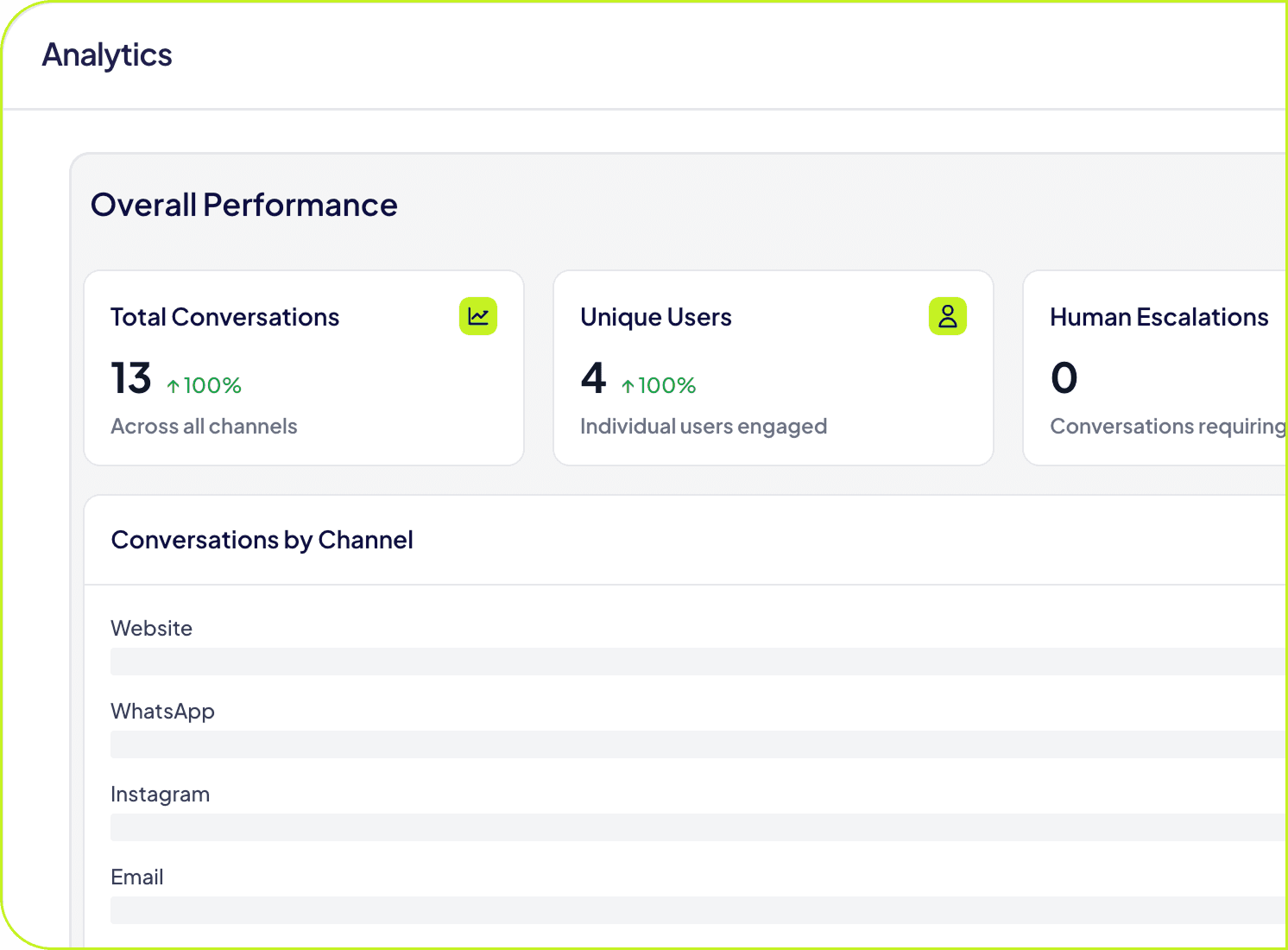Click the up arrow beside 4
This screenshot has height=950, width=1288.
click(628, 386)
